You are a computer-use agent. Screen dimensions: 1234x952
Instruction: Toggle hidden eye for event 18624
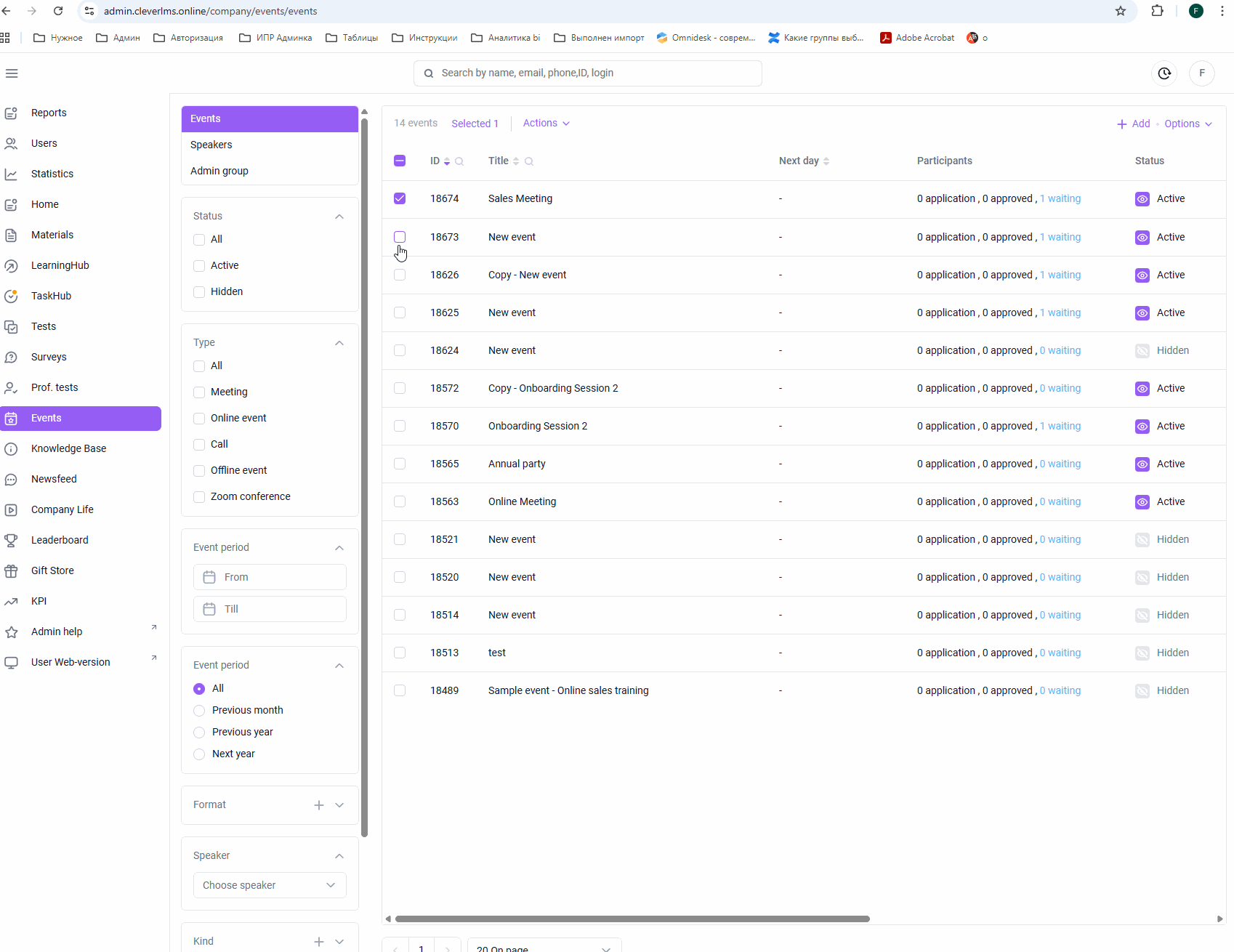pos(1142,351)
